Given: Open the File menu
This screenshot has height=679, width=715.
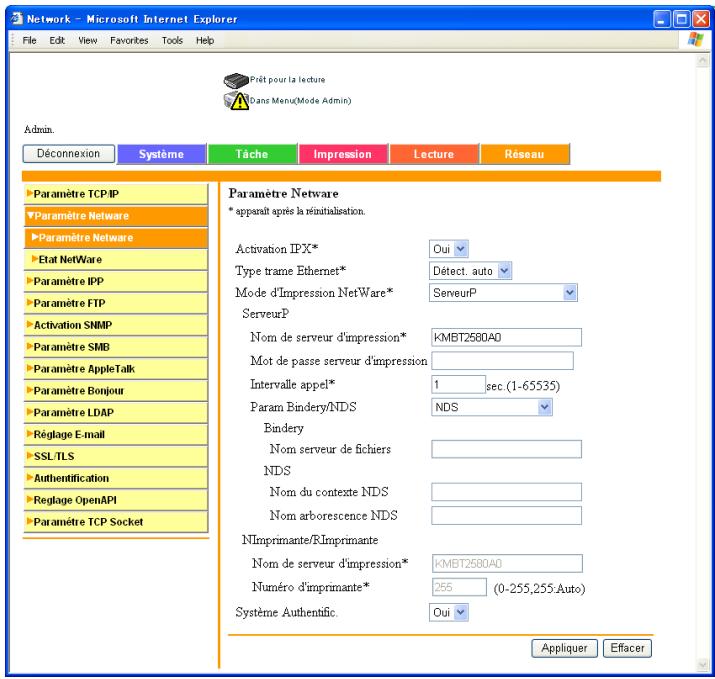Looking at the screenshot, I should point(29,40).
